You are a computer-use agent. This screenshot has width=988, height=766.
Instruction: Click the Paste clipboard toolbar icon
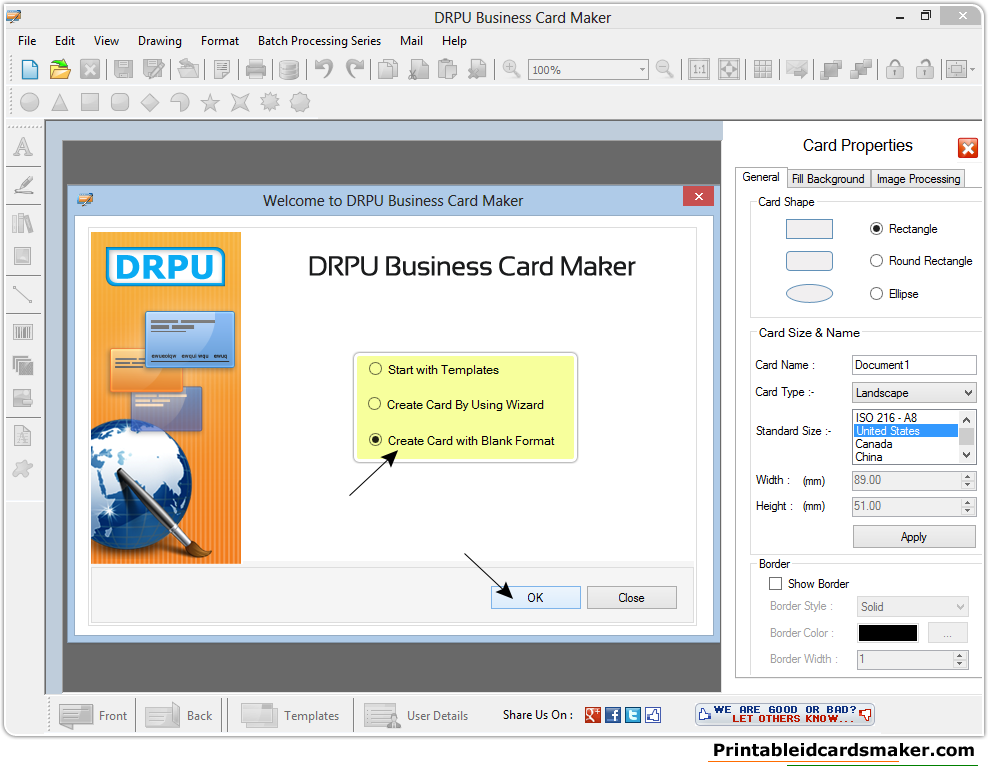click(x=447, y=69)
